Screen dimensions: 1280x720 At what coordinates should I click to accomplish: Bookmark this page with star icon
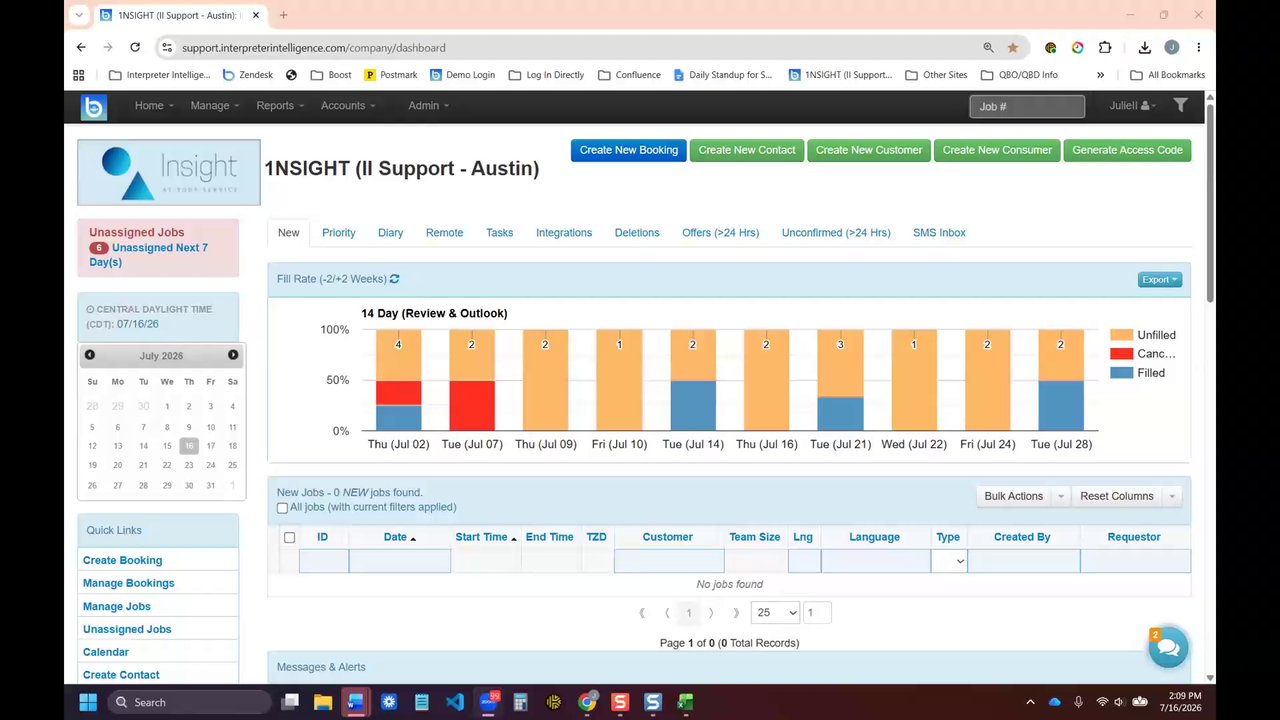[x=1013, y=47]
